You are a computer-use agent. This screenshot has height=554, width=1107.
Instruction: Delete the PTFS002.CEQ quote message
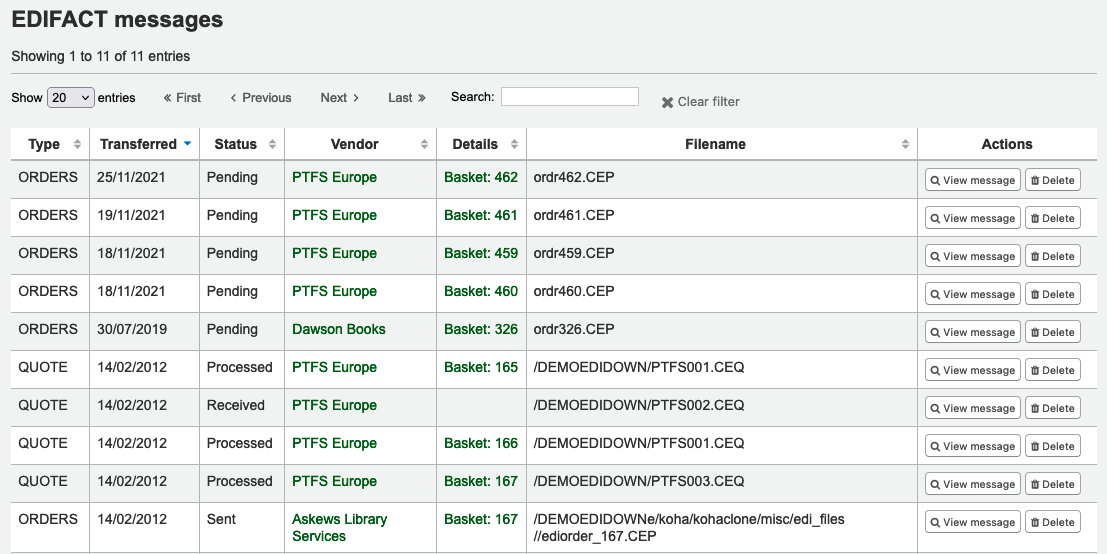1052,409
